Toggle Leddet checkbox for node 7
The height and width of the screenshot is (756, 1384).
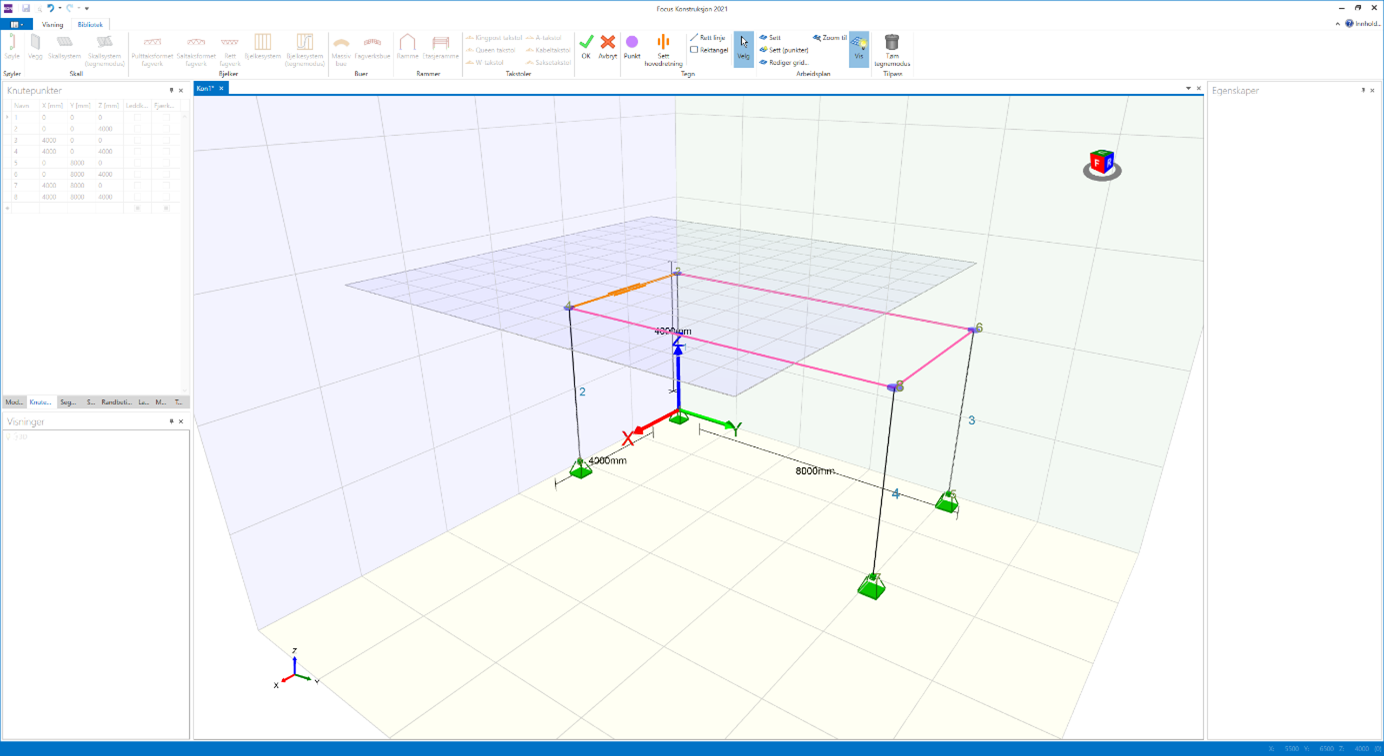tap(138, 185)
